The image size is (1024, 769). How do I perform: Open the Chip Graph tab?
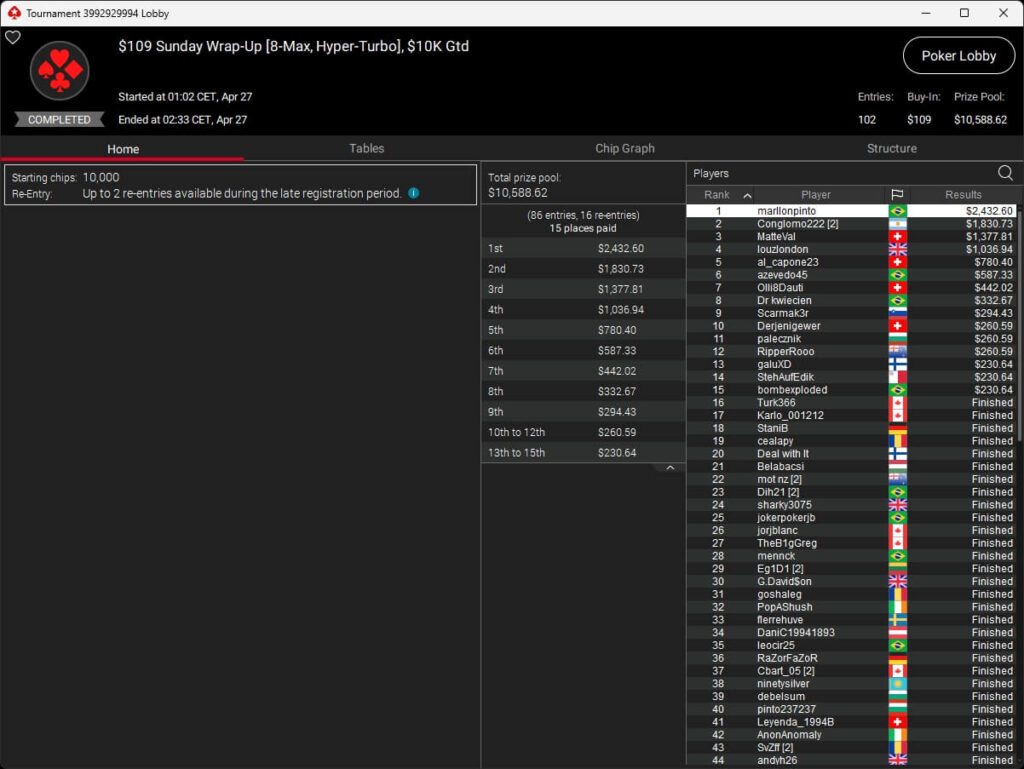[625, 148]
